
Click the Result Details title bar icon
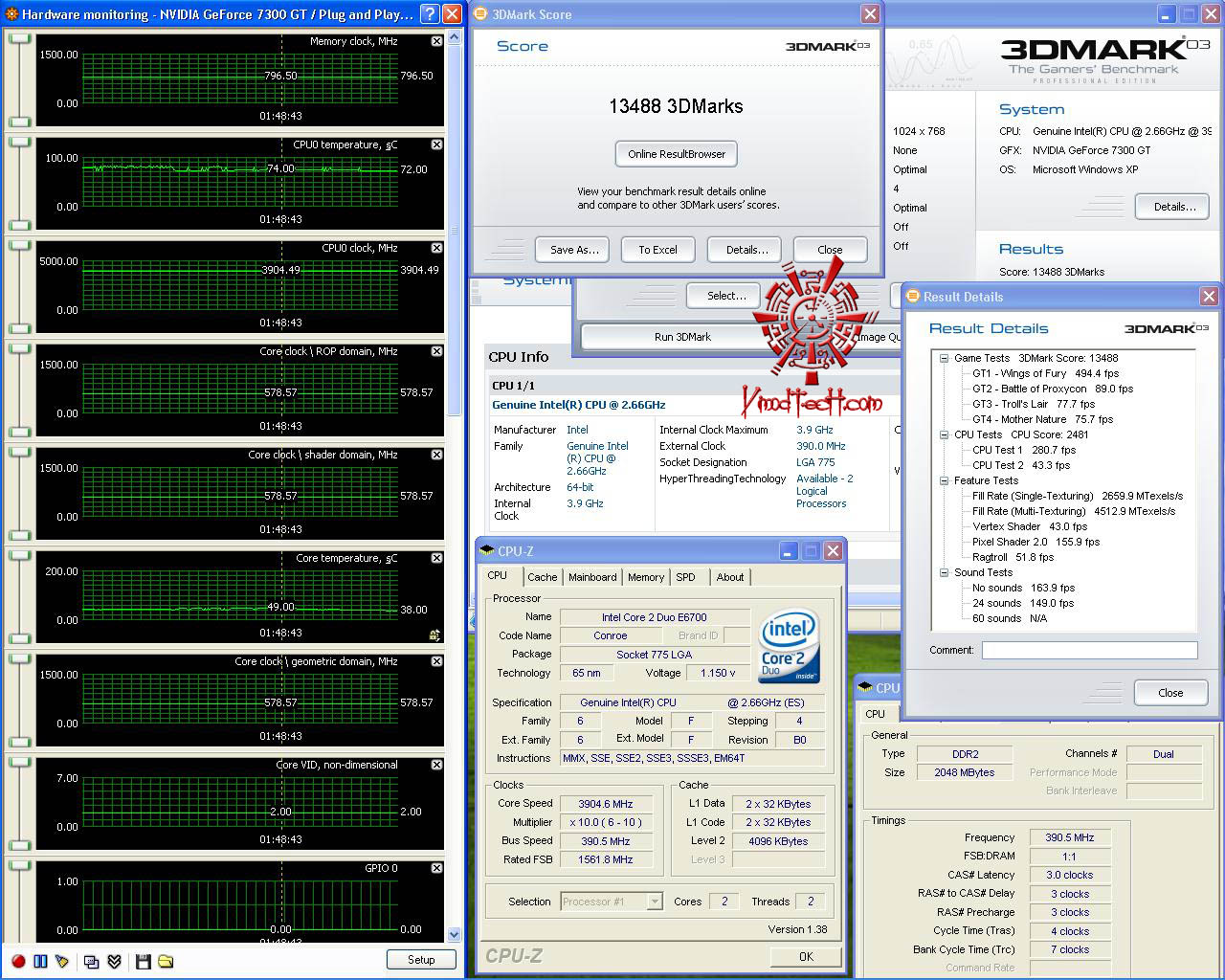[x=913, y=297]
